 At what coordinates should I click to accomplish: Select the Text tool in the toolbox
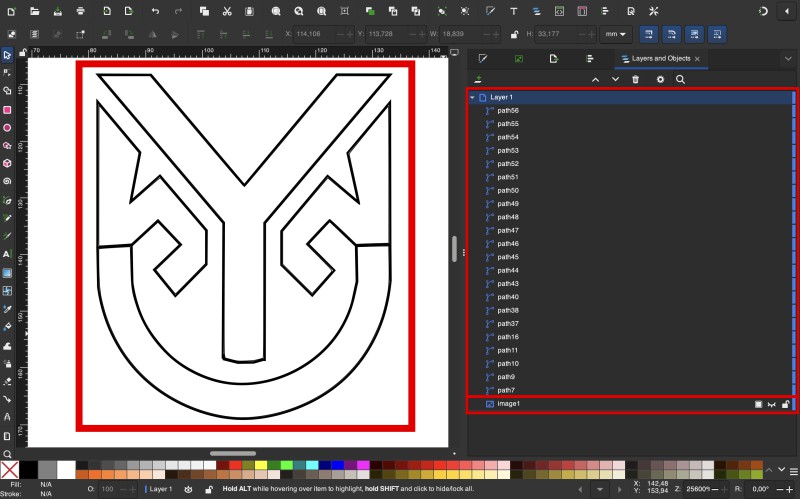(7, 254)
